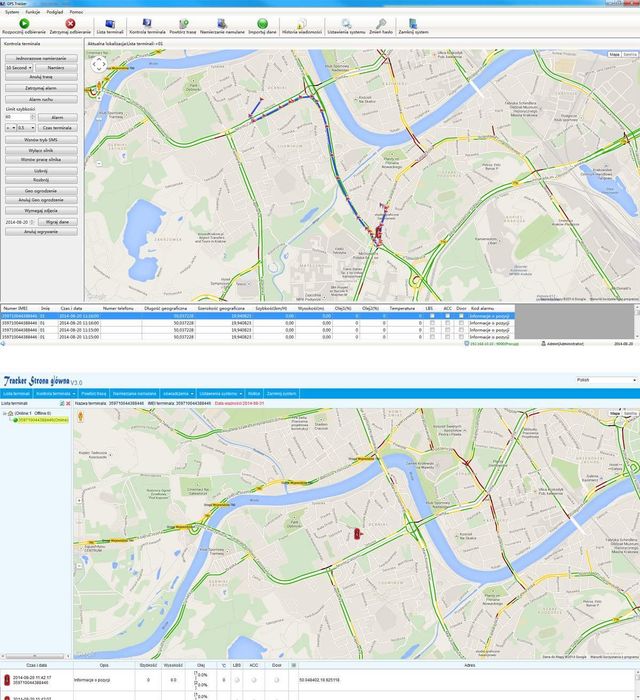Screen dimensions: 640x700
Task: Click the green edit icon in Lista terminali panel
Action: [62, 404]
